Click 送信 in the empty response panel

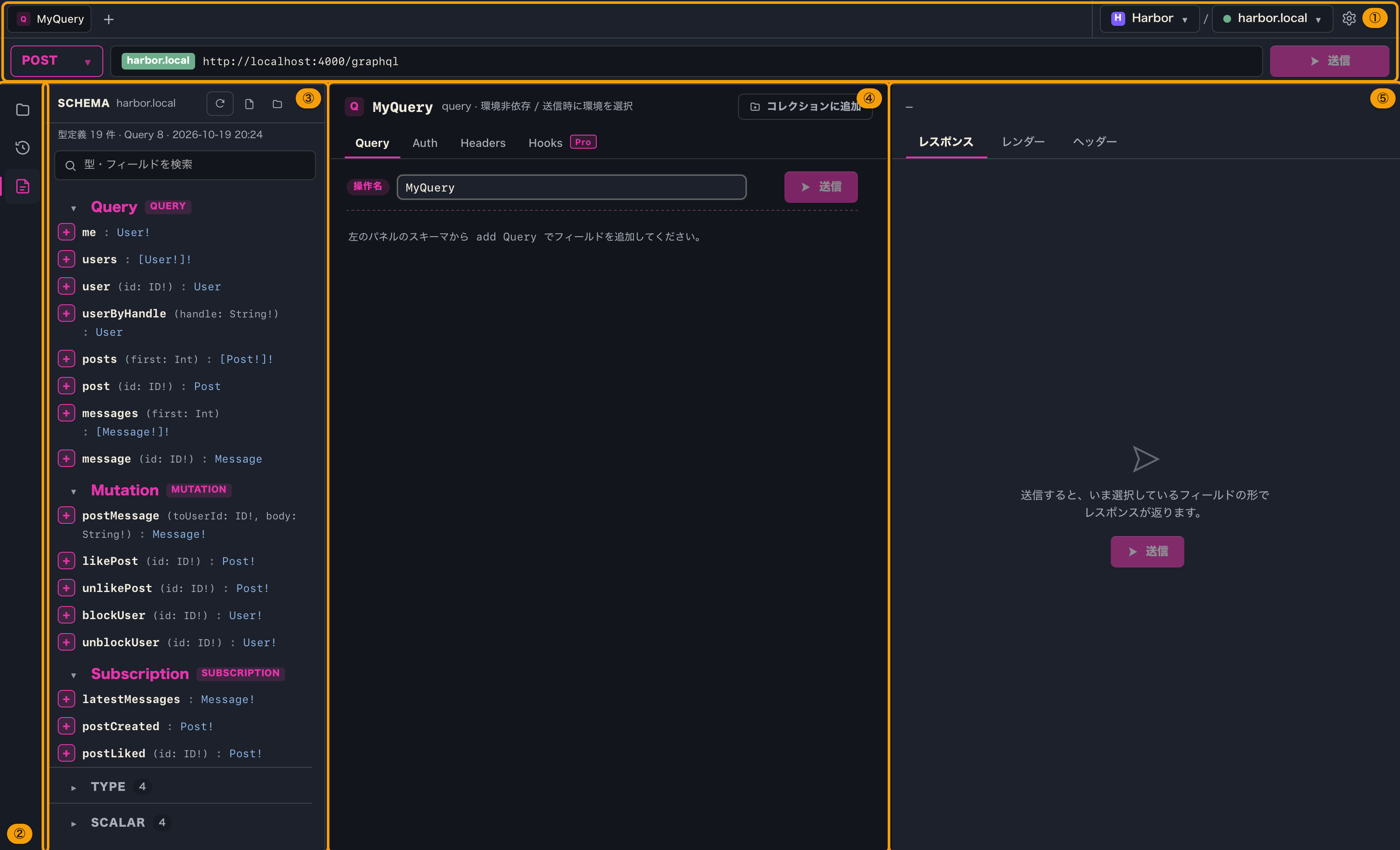(x=1147, y=551)
